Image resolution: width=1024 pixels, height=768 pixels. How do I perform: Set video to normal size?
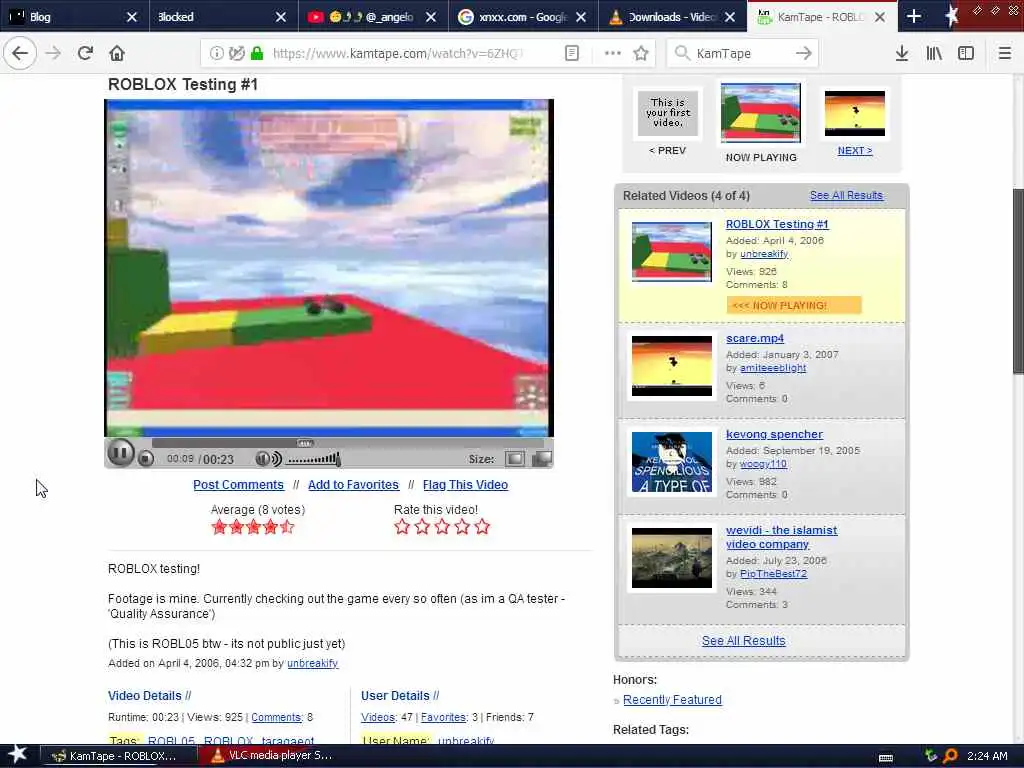coord(515,458)
